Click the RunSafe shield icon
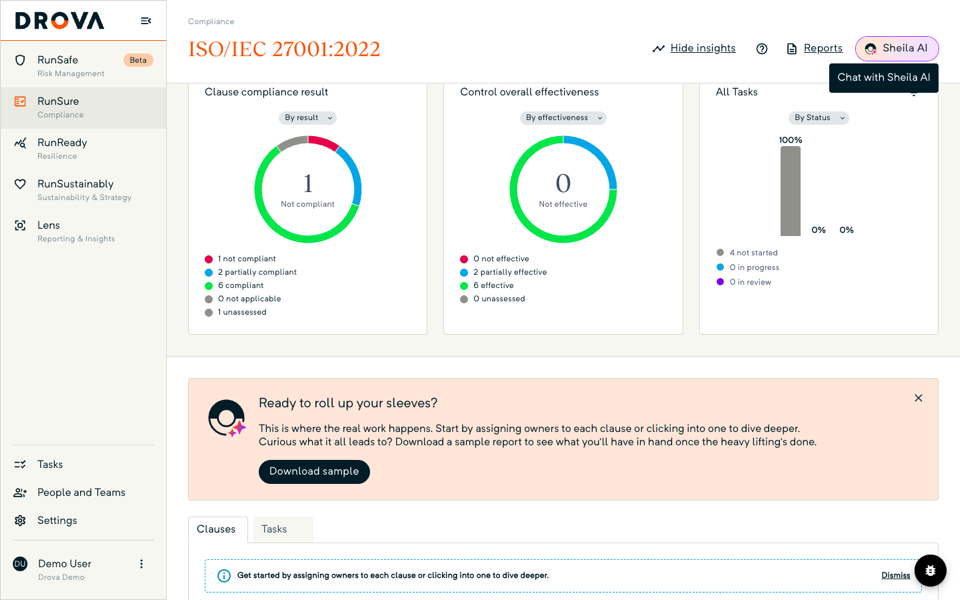Image resolution: width=960 pixels, height=600 pixels. (x=20, y=60)
